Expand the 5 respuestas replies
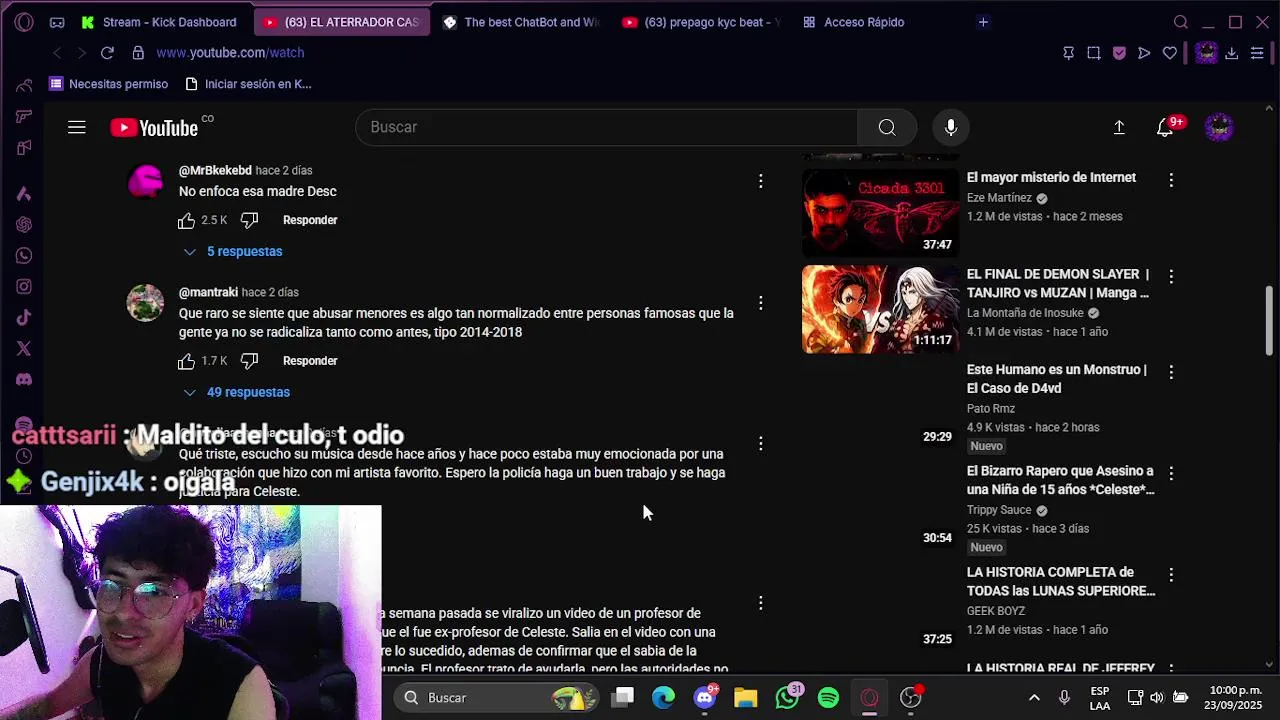The image size is (1280, 720). tap(234, 252)
